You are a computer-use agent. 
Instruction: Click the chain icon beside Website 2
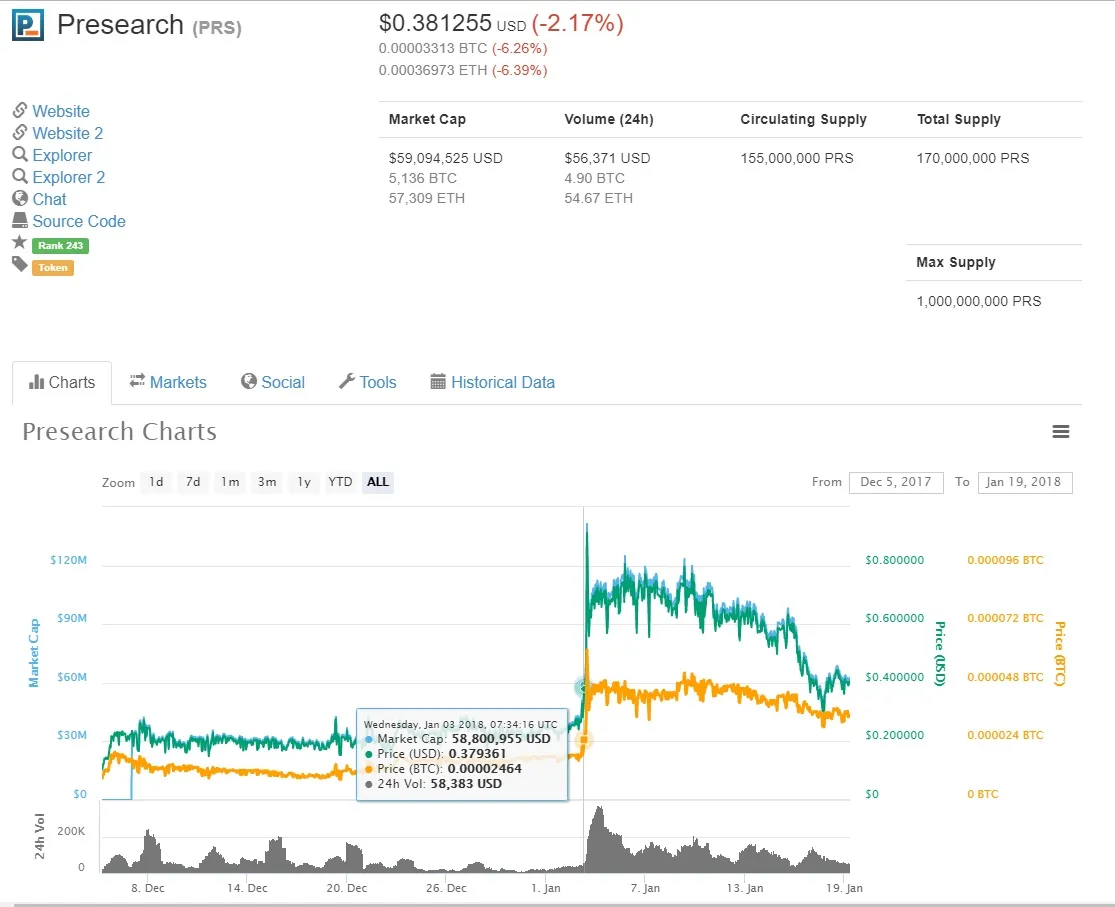click(x=20, y=132)
